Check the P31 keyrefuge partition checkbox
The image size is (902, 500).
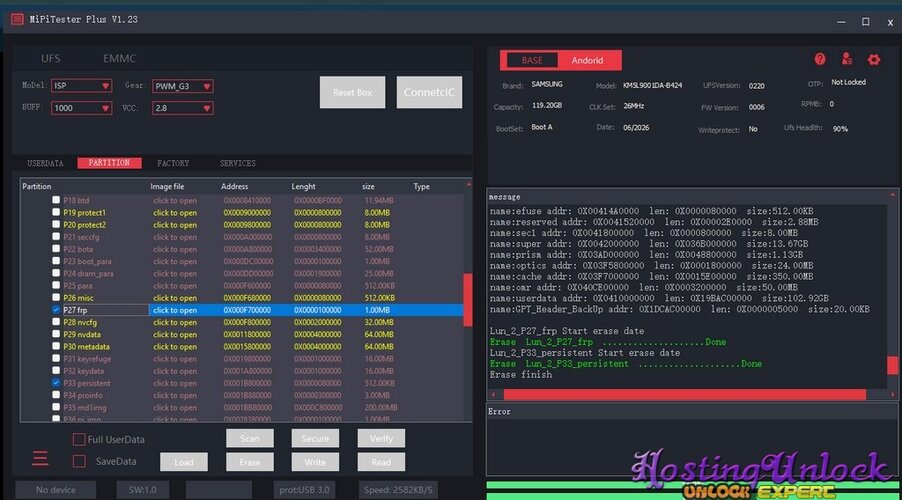[x=56, y=358]
